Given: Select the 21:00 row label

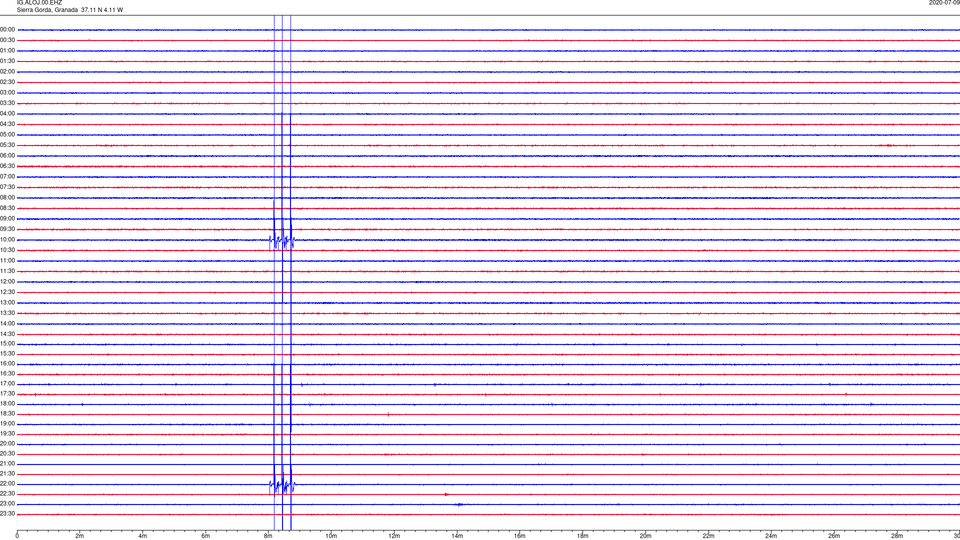Looking at the screenshot, I should (x=7, y=464).
